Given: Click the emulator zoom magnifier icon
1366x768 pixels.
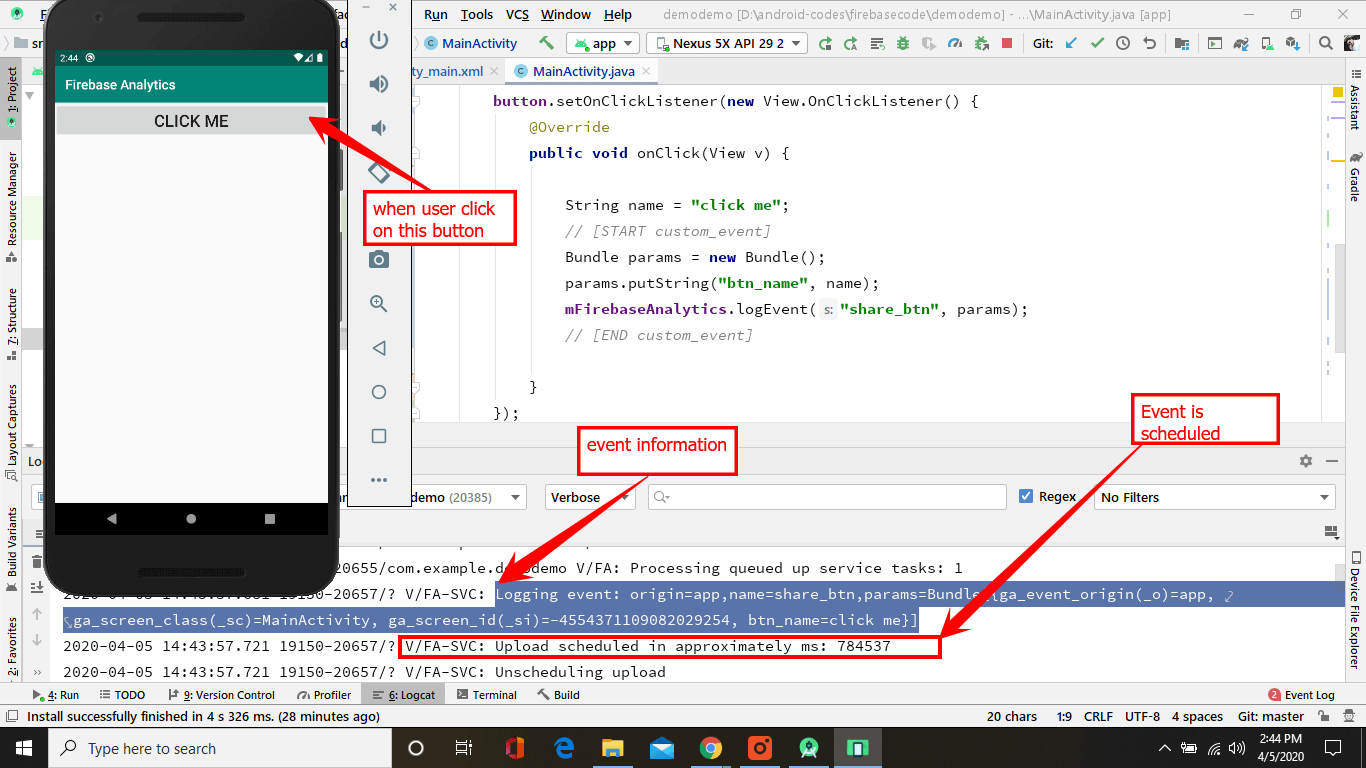Looking at the screenshot, I should pyautogui.click(x=379, y=304).
